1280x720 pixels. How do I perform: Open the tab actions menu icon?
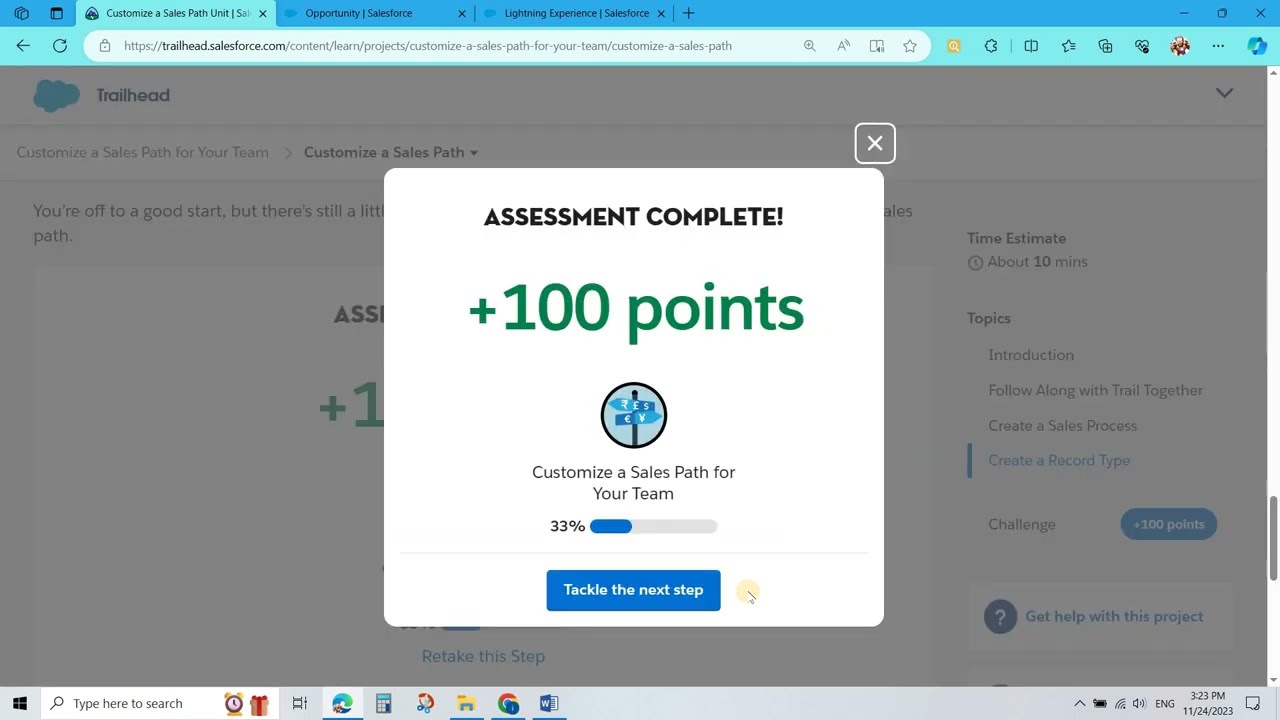click(x=56, y=13)
